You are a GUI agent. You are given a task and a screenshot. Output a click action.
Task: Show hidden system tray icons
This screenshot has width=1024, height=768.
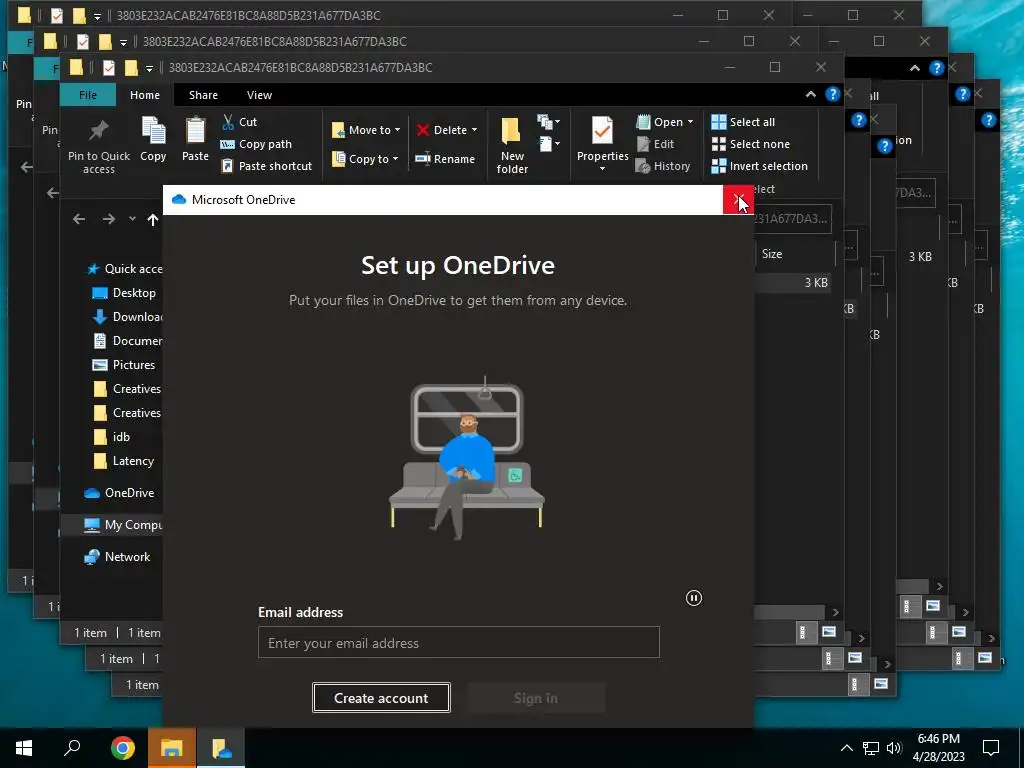846,748
